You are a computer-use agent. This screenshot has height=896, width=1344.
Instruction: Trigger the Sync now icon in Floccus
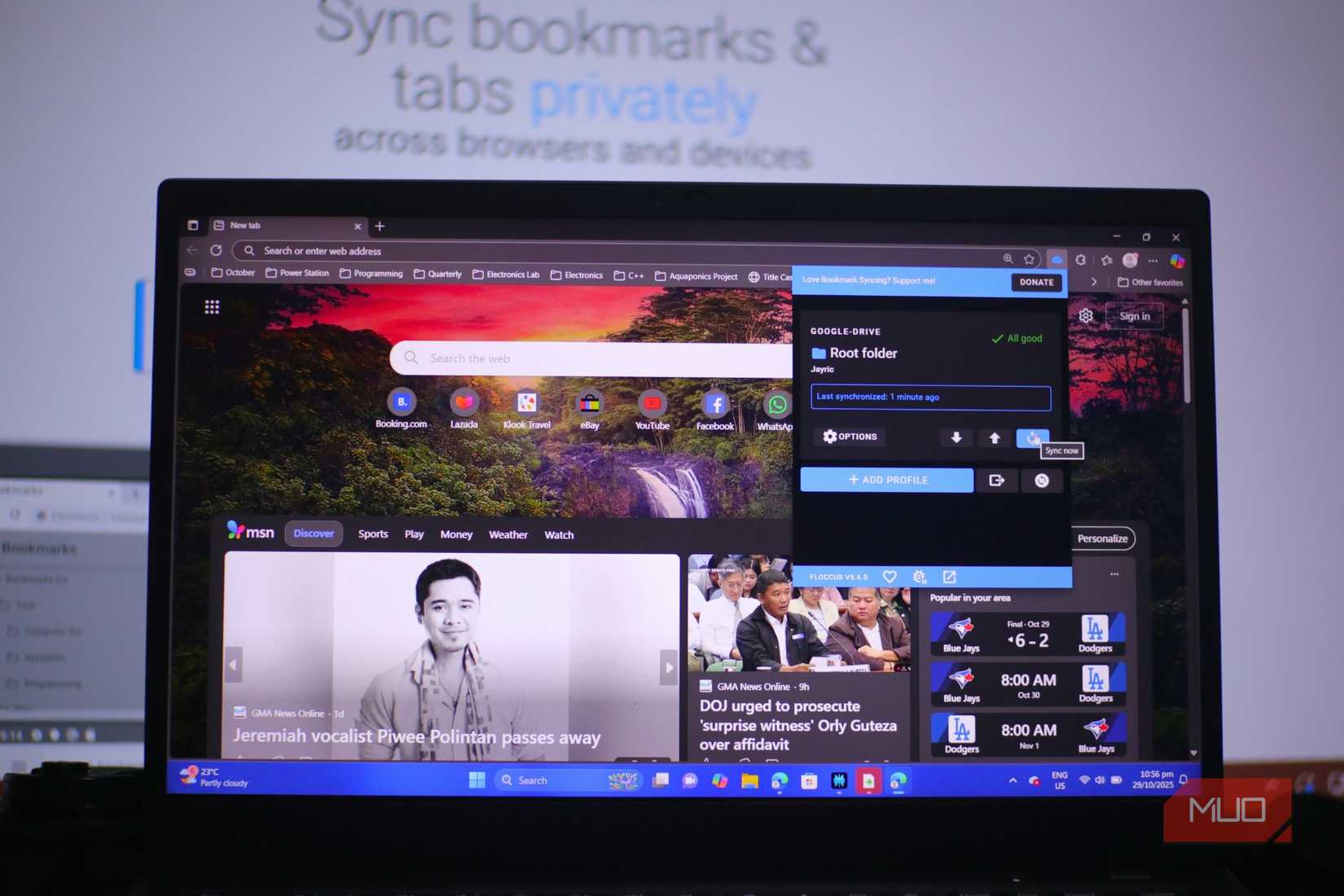1033,437
